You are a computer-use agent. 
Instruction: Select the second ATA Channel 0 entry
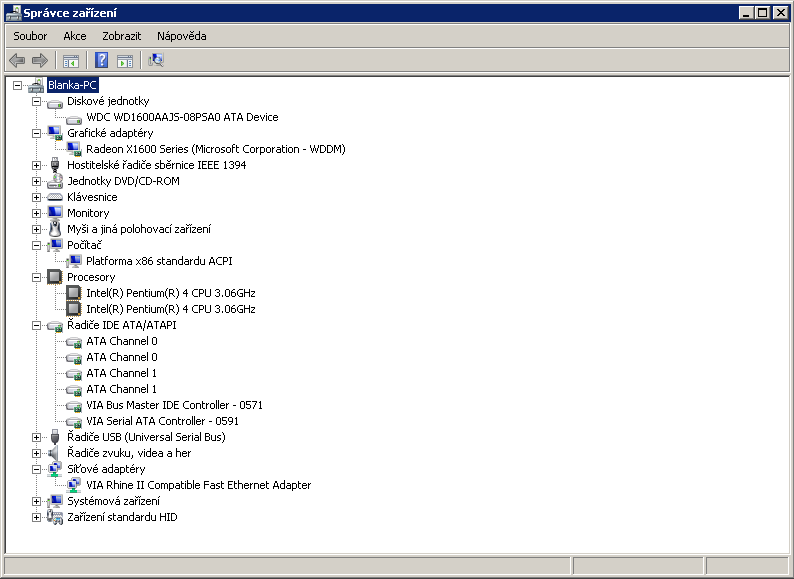122,357
